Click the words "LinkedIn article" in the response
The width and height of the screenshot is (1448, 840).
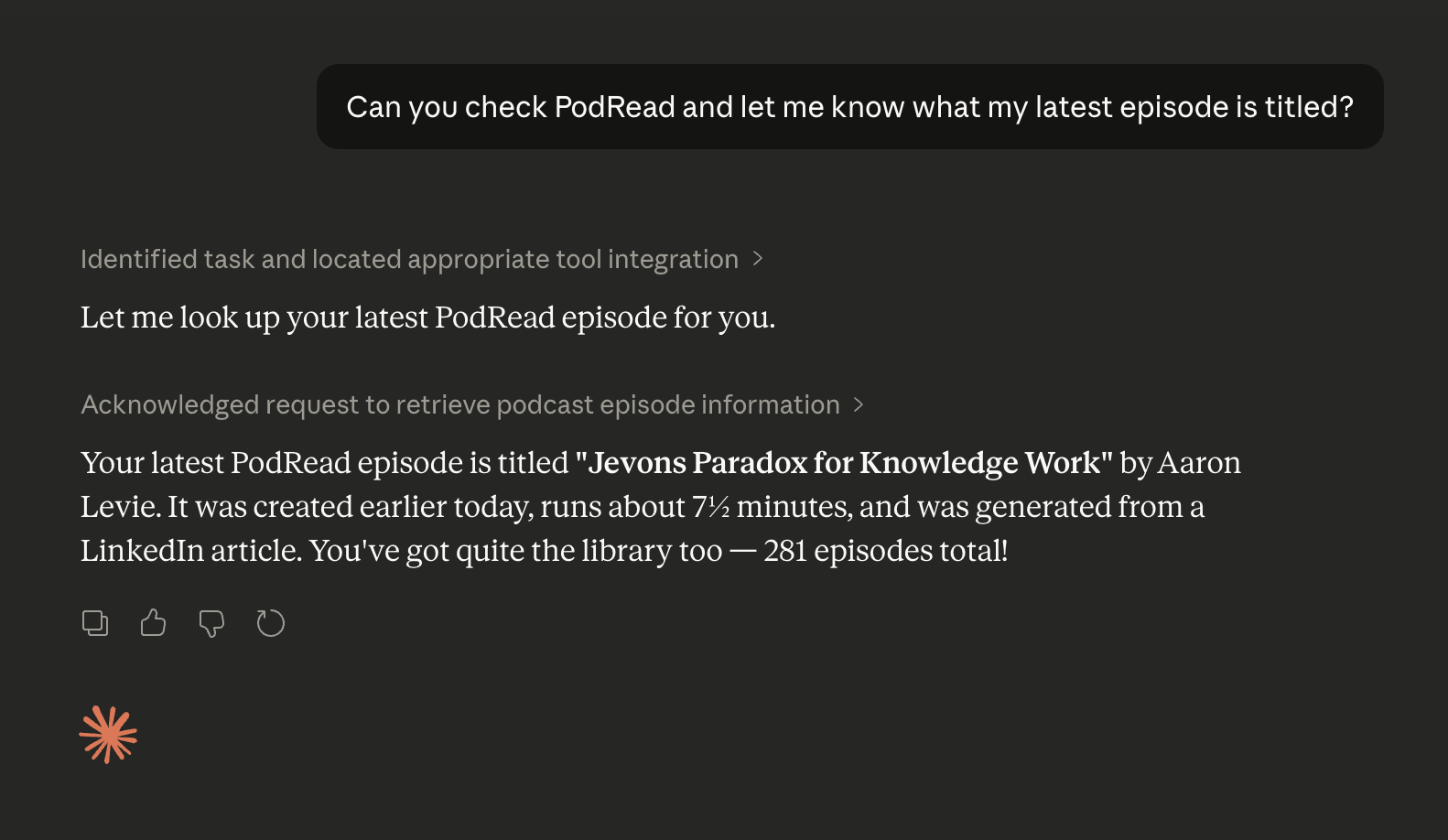tap(189, 551)
